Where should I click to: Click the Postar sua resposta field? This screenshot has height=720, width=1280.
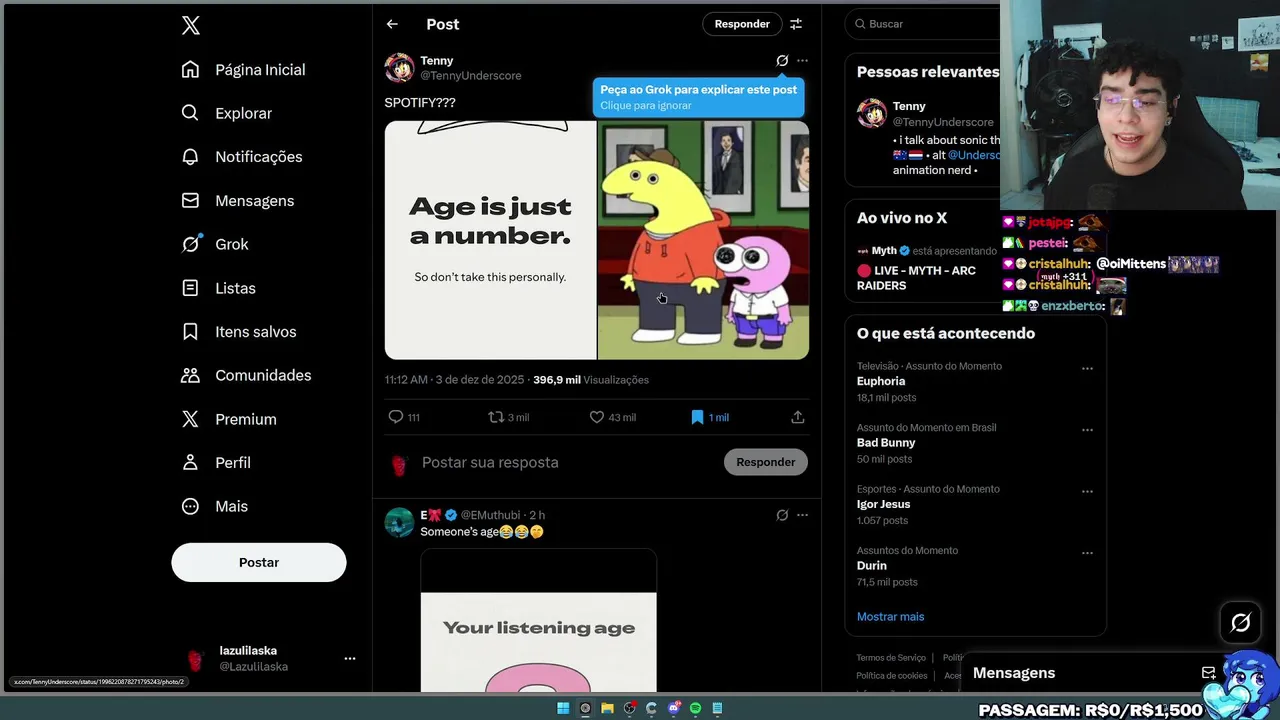565,462
